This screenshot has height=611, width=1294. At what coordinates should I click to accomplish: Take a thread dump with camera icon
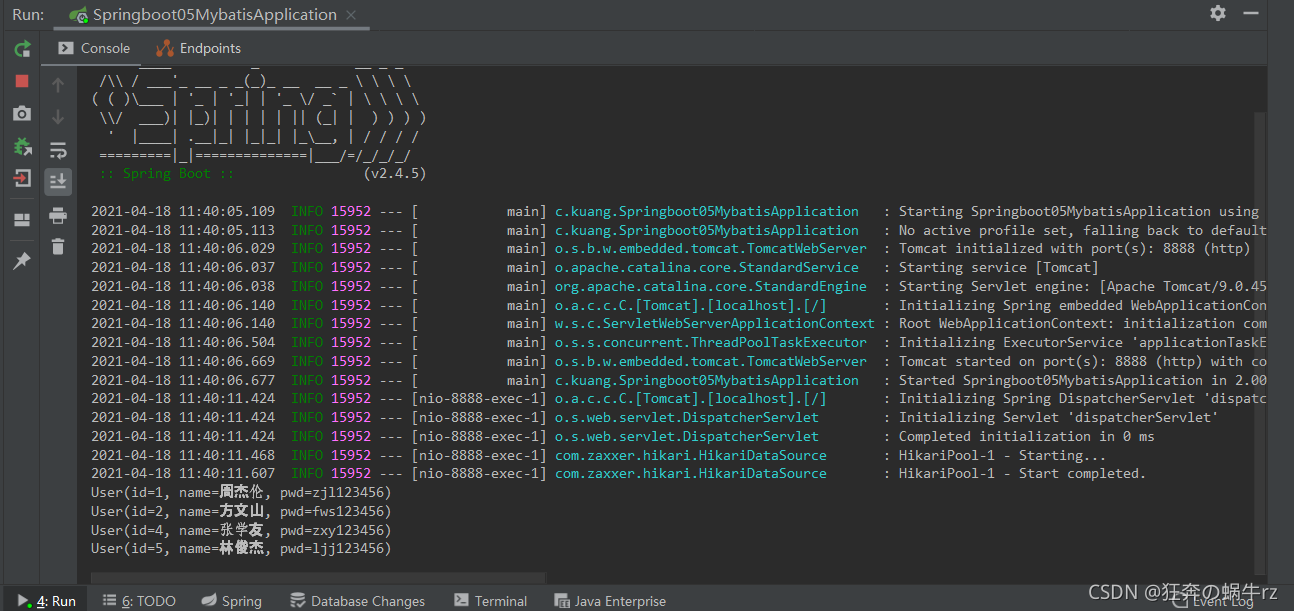(22, 114)
